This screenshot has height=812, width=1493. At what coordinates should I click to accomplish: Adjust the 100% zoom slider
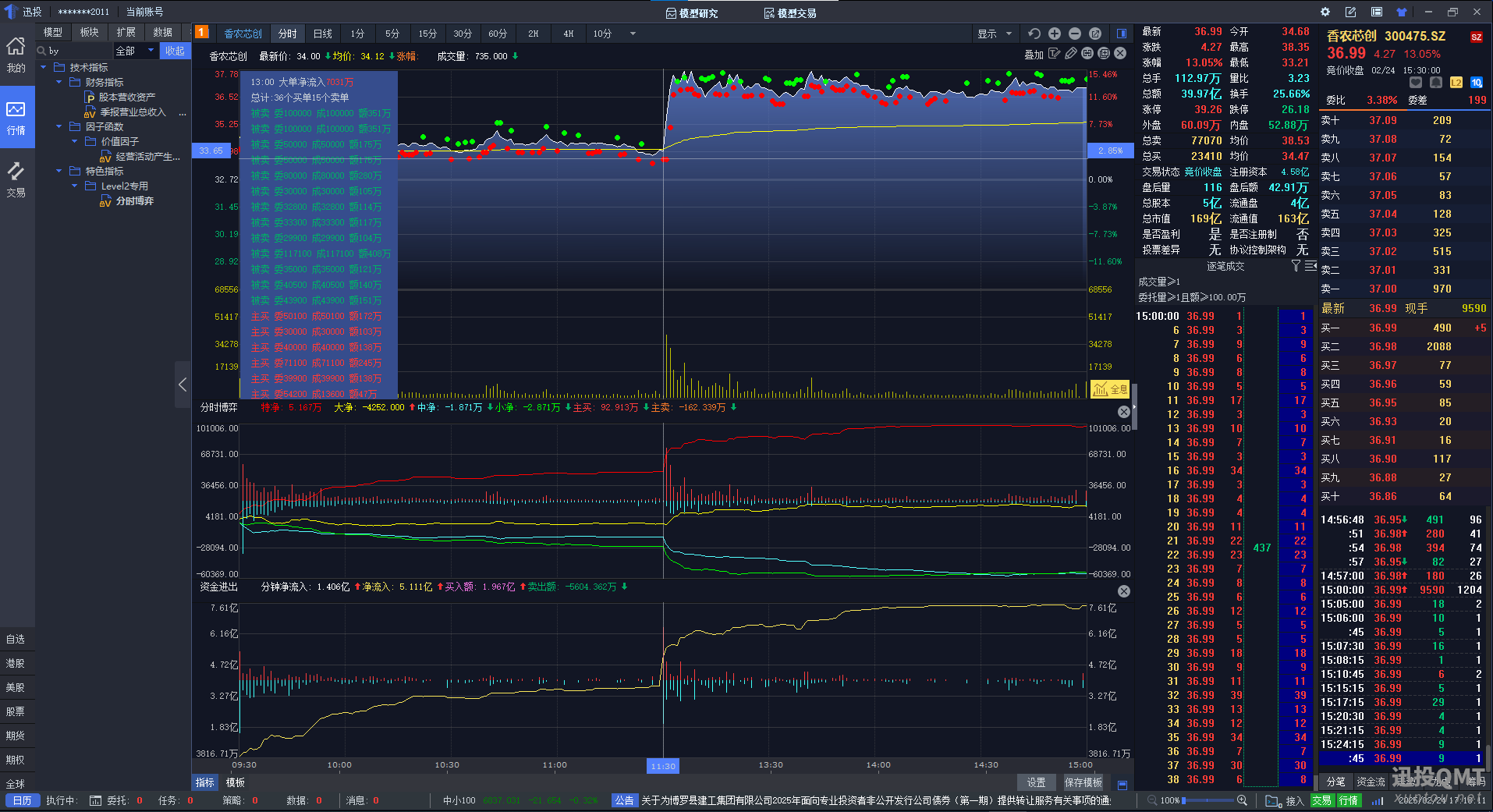(1208, 800)
